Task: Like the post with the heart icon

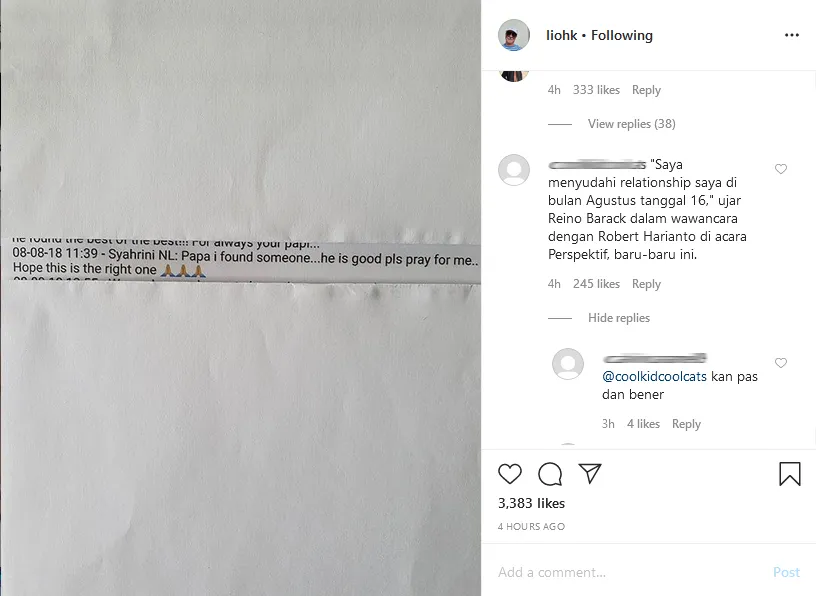Action: (x=509, y=474)
